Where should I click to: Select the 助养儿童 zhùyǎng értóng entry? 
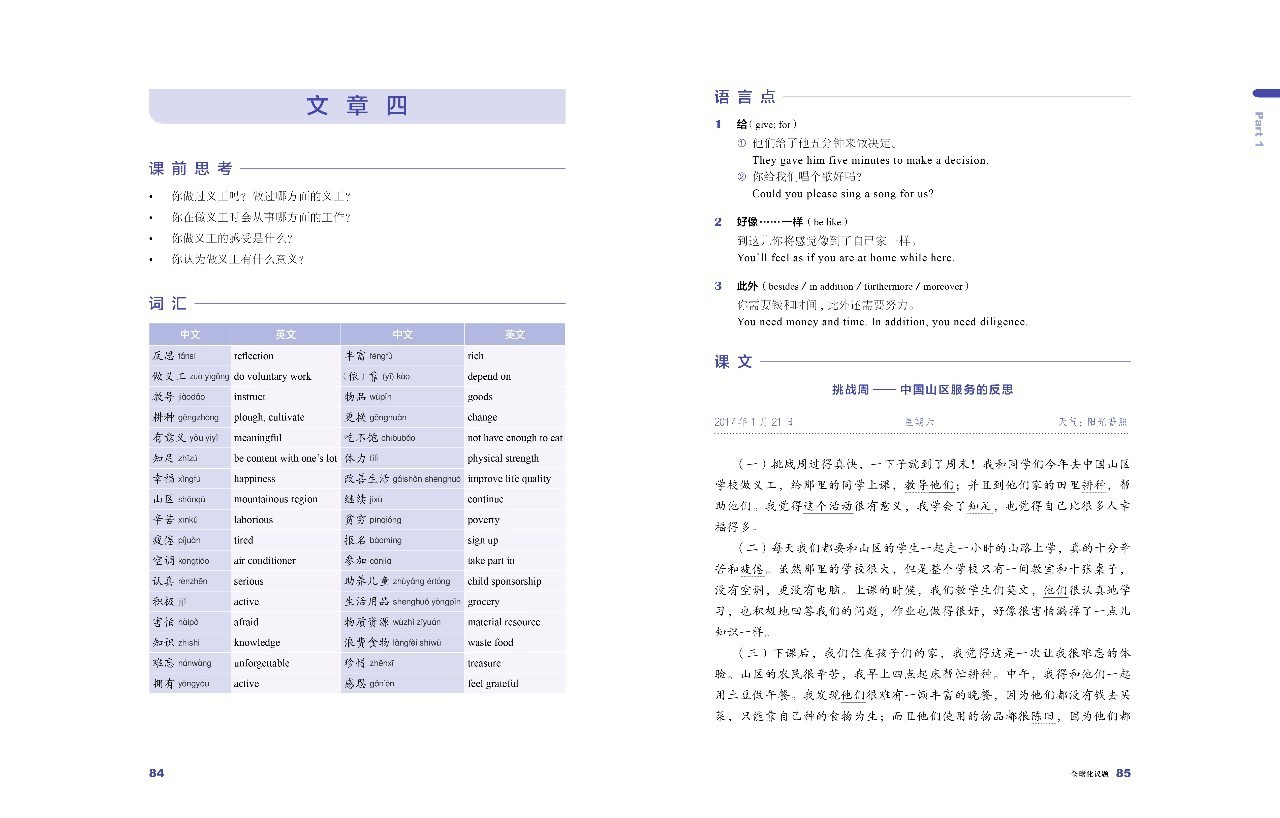pos(402,582)
